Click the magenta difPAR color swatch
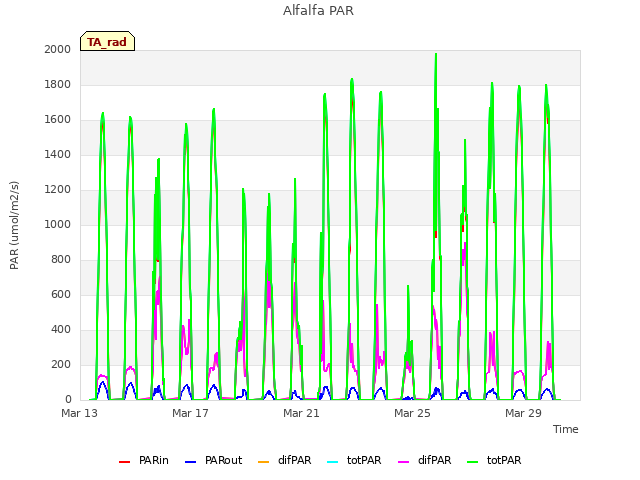This screenshot has width=640, height=480. [404, 462]
